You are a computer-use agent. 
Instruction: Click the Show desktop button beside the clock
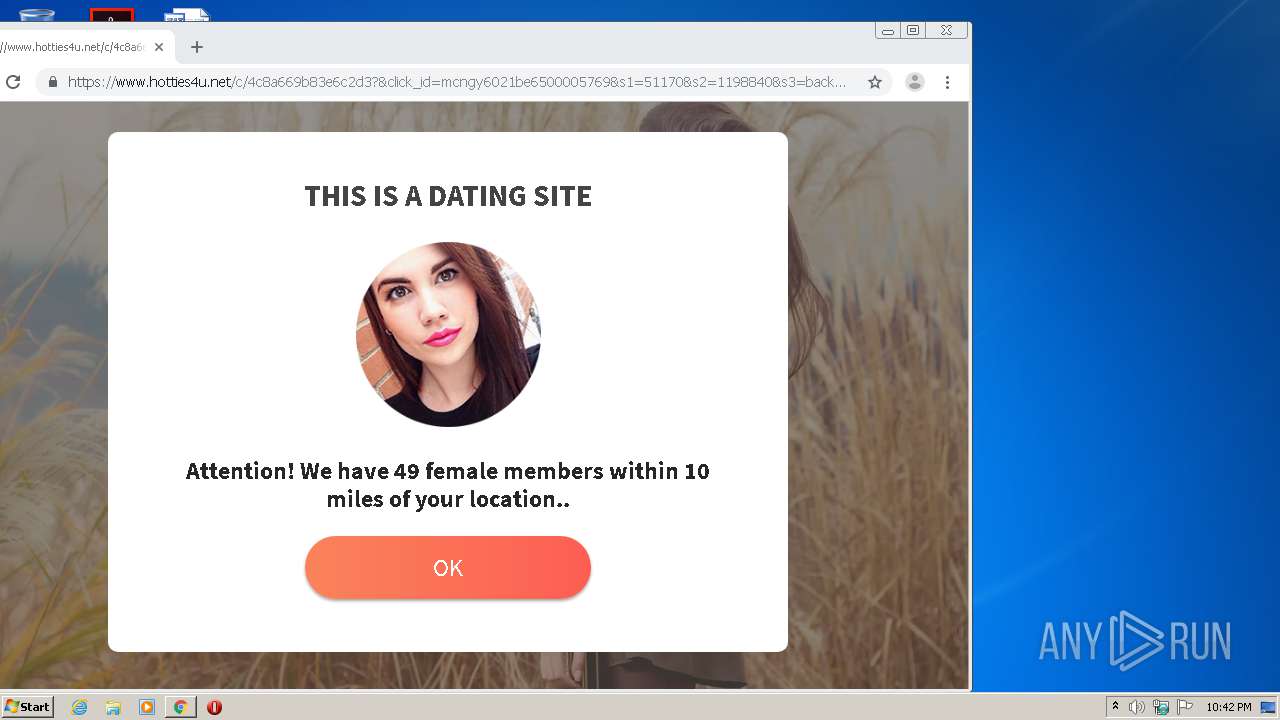click(x=1268, y=707)
